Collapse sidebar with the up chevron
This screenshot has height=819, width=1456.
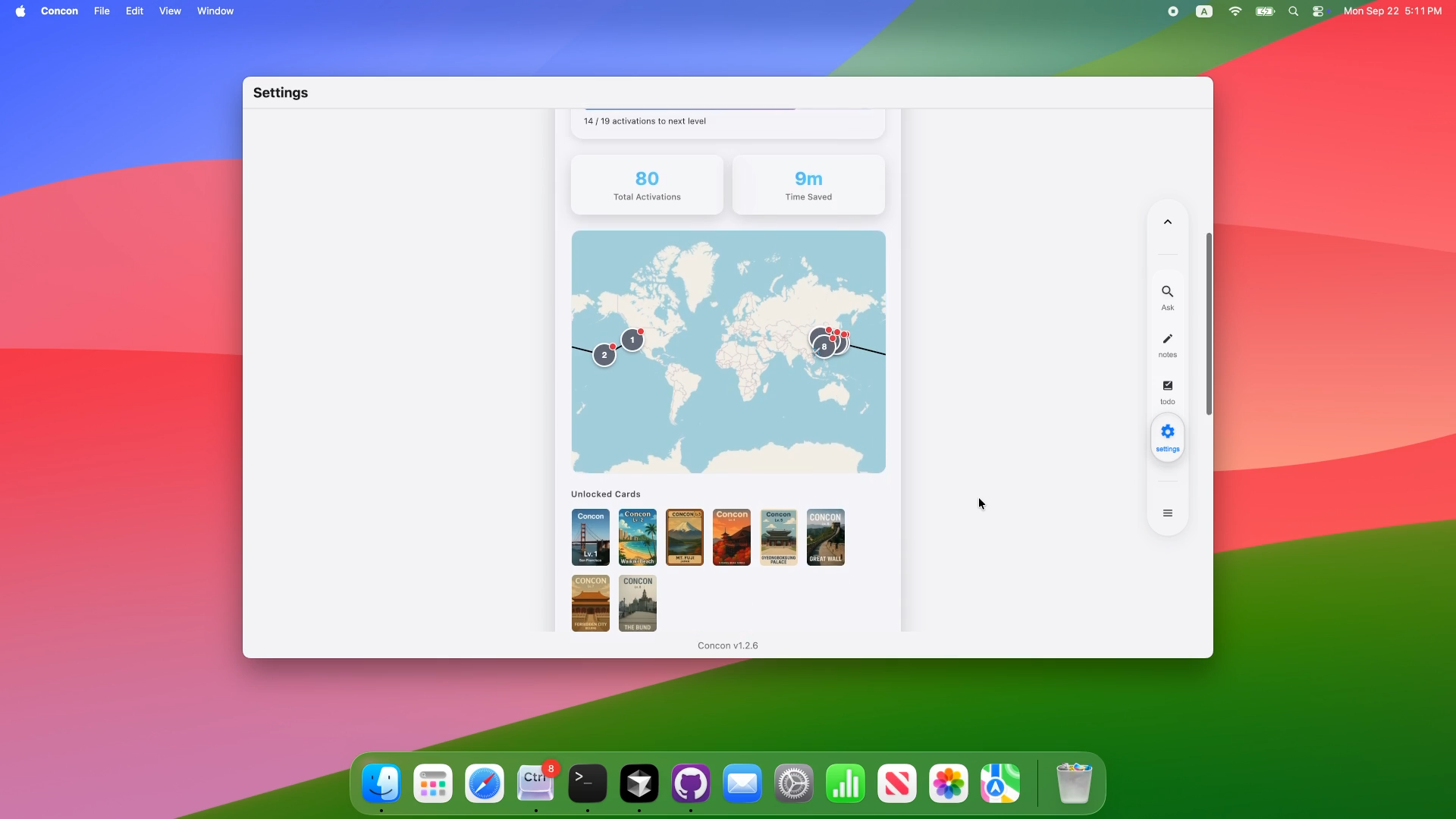tap(1167, 222)
